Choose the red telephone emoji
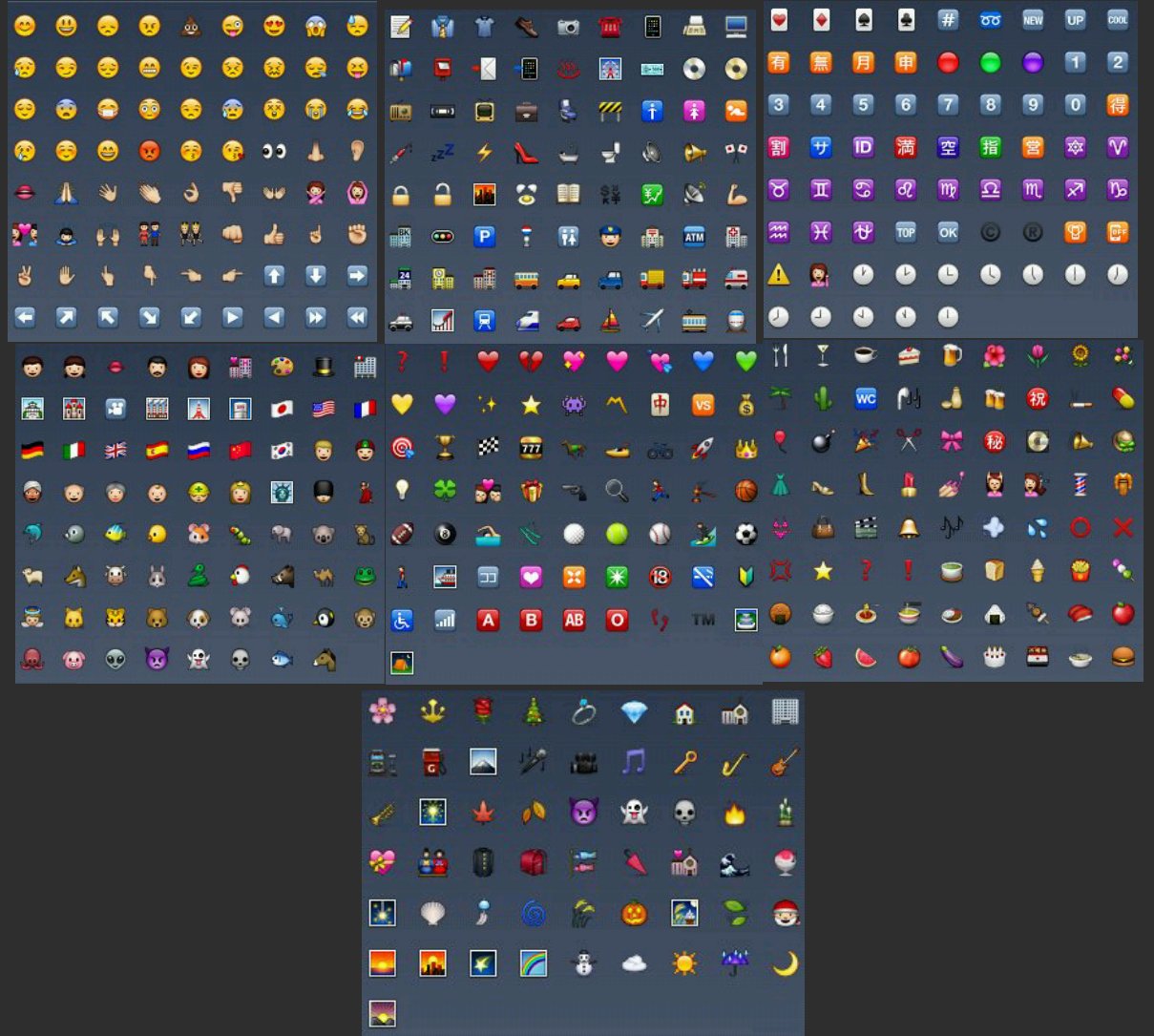This screenshot has width=1154, height=1036. (610, 27)
